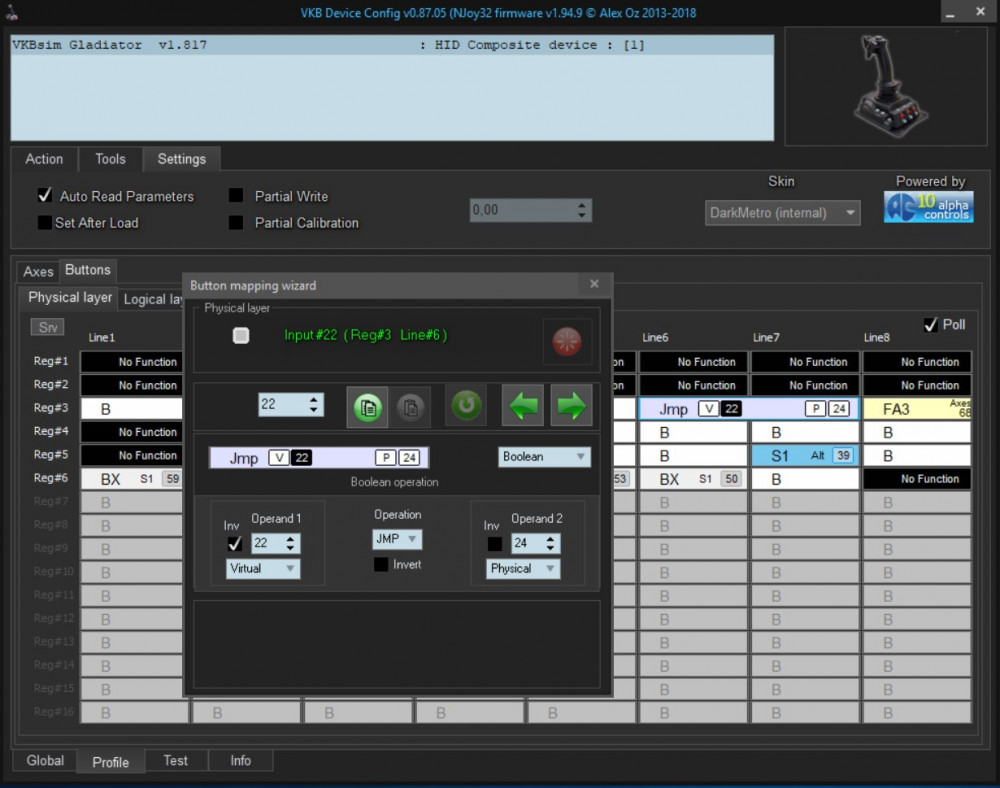1000x788 pixels.
Task: Click the joystick device picture
Action: click(884, 87)
